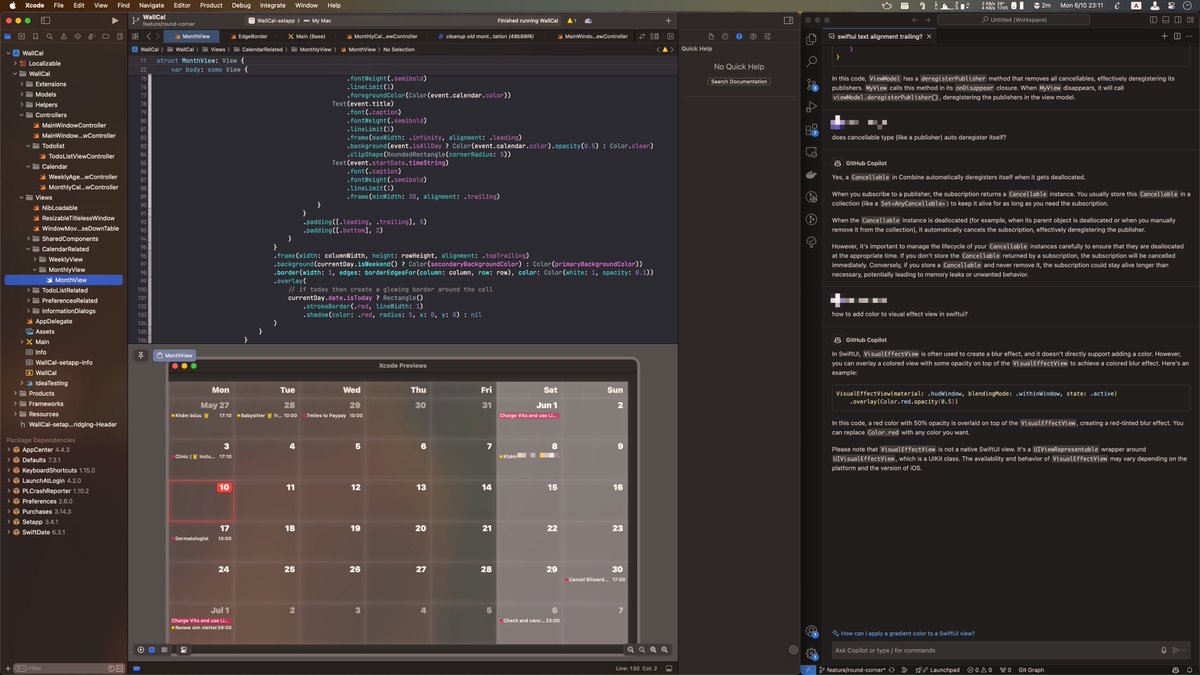1200x675 pixels.
Task: Go back with the editor left arrow
Action: 149,36
